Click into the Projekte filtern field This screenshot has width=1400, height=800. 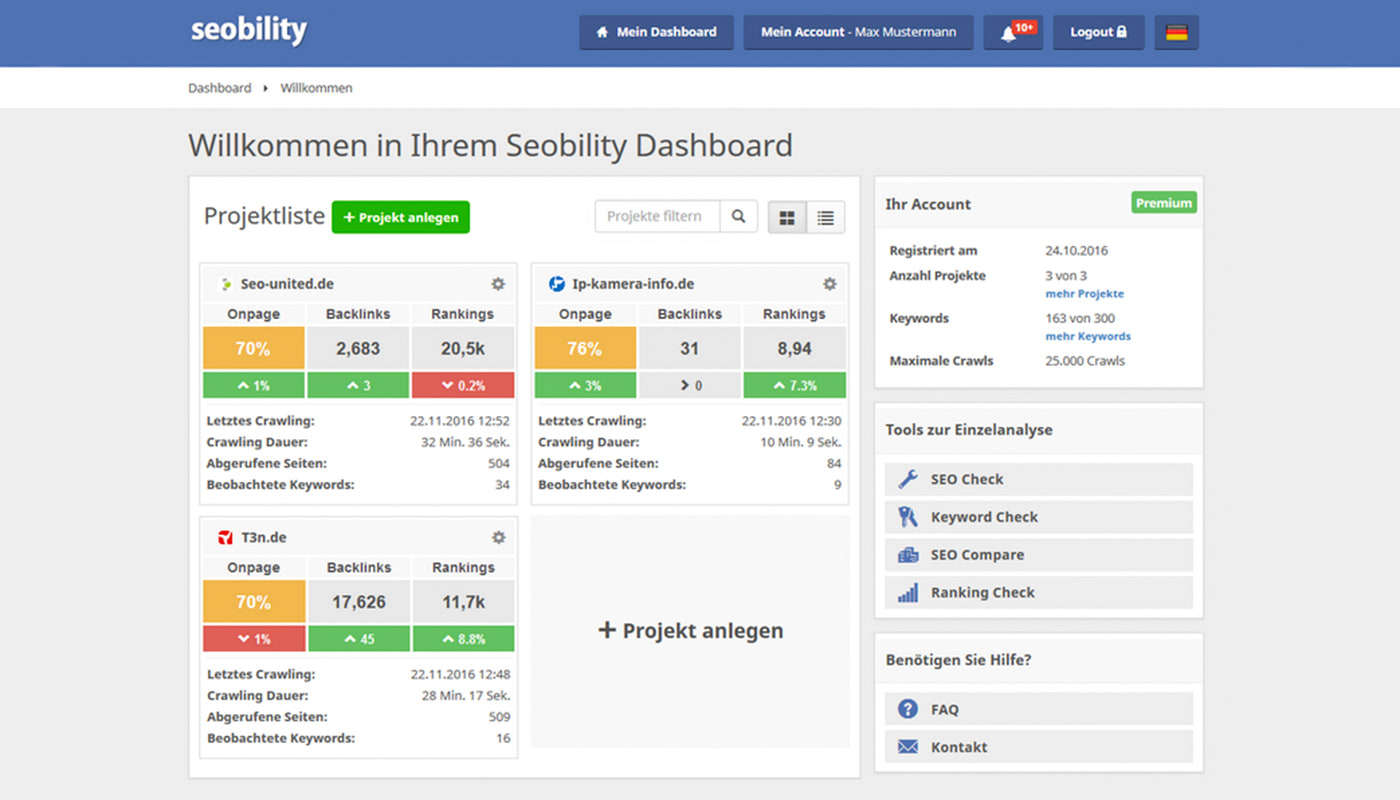(x=657, y=217)
